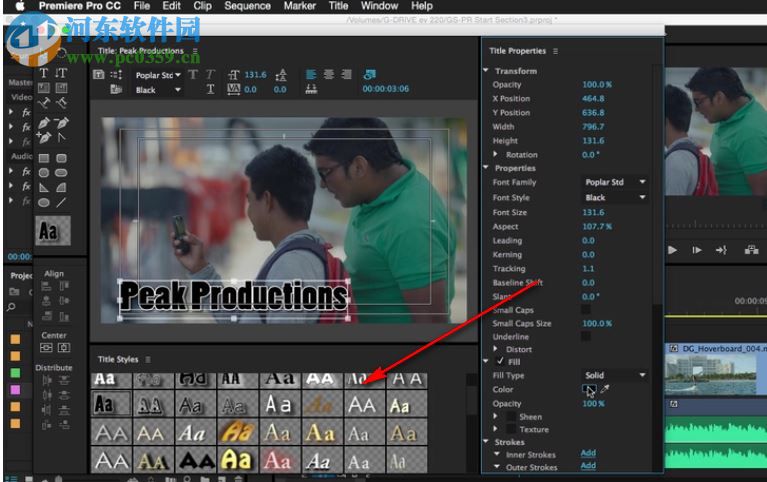Select the Vertical Type tool
Image resolution: width=767 pixels, height=482 pixels.
[61, 73]
